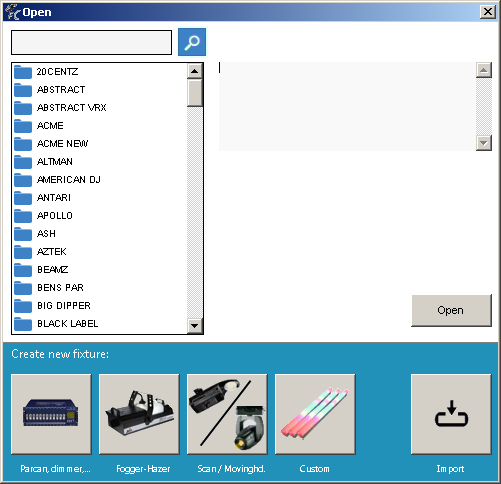Select the BIG DIPPER folder
Image resolution: width=501 pixels, height=484 pixels.
(x=100, y=306)
